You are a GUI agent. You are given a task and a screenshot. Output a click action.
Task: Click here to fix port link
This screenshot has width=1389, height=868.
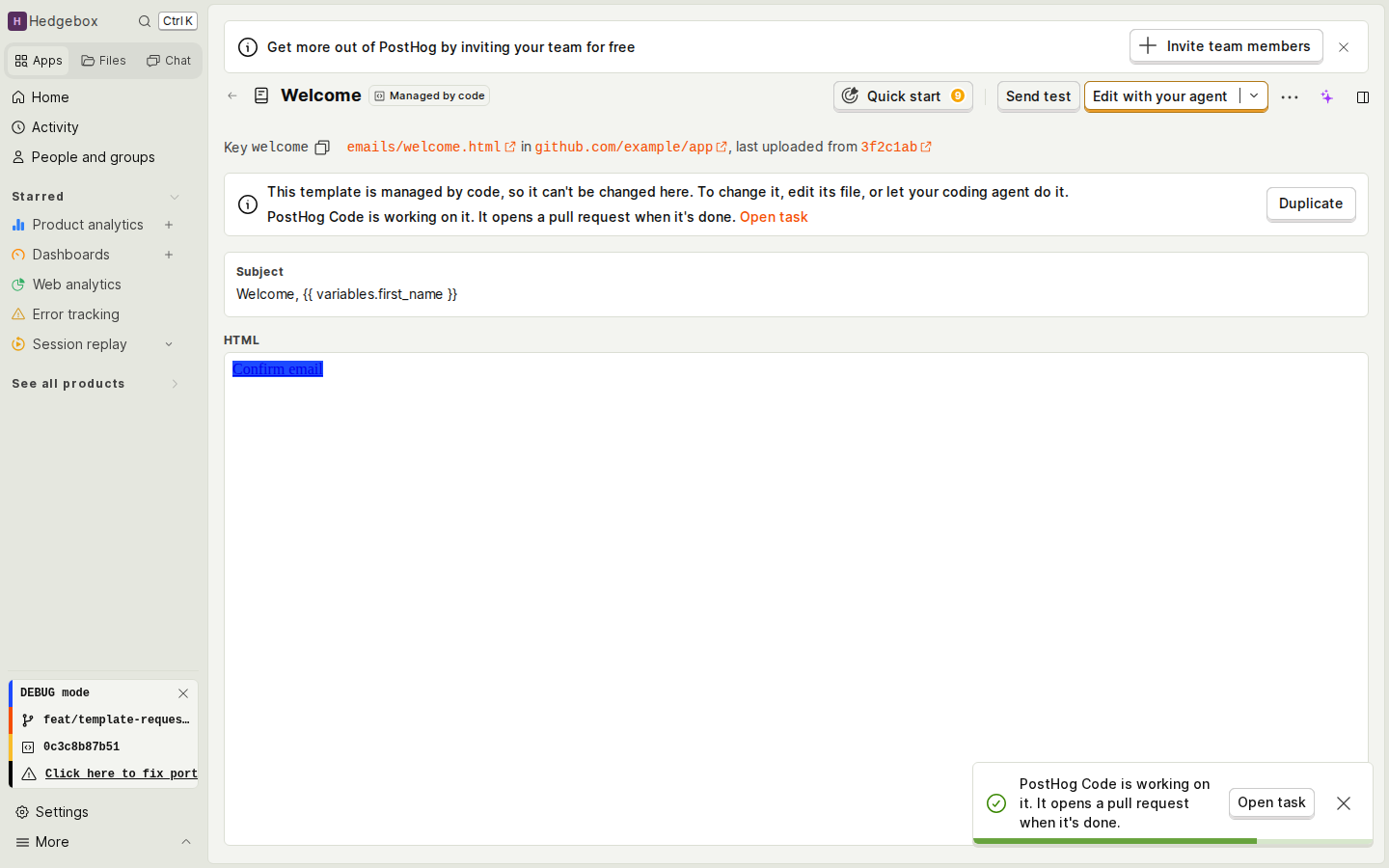[122, 773]
